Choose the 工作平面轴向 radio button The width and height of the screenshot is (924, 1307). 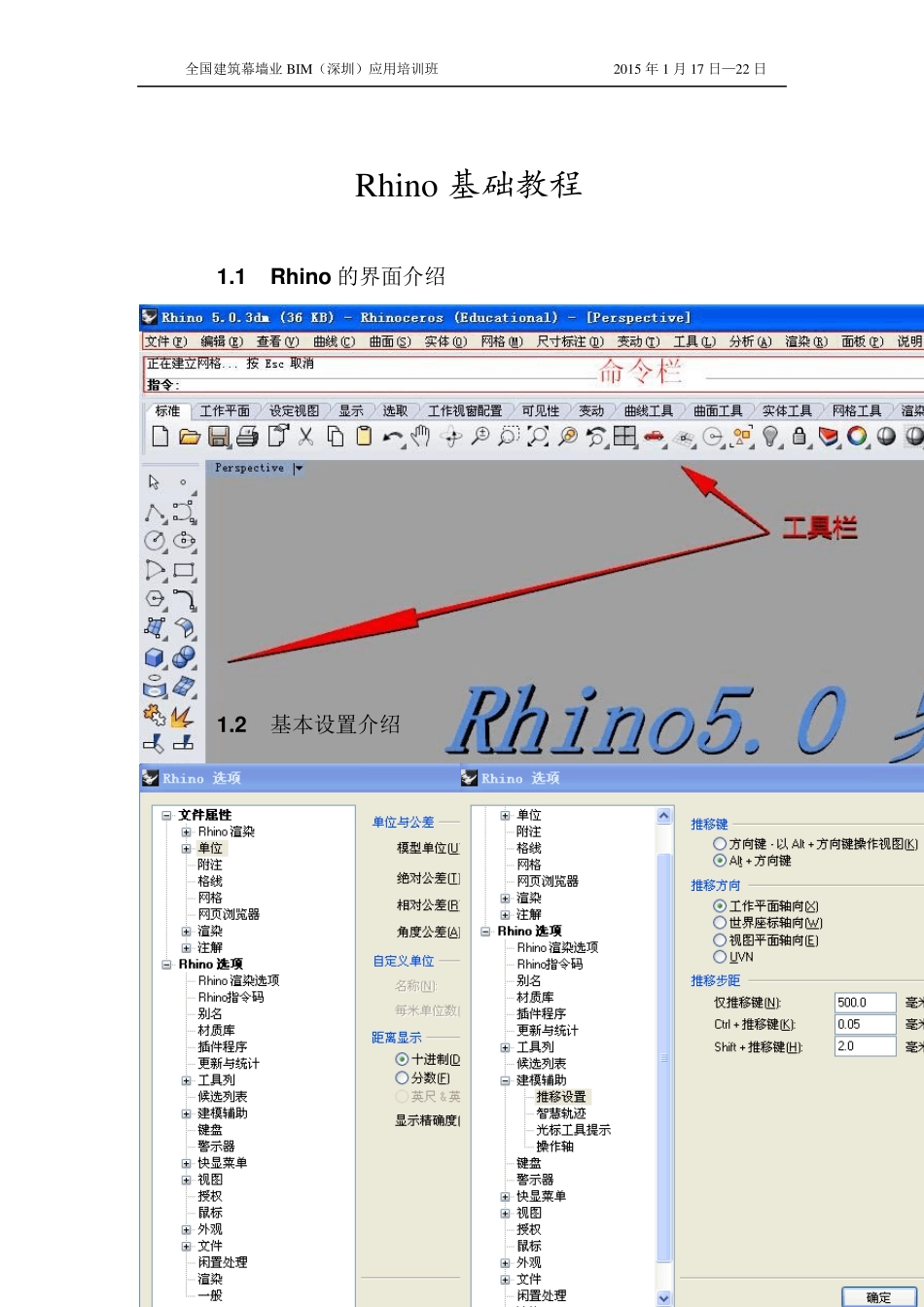coord(720,906)
